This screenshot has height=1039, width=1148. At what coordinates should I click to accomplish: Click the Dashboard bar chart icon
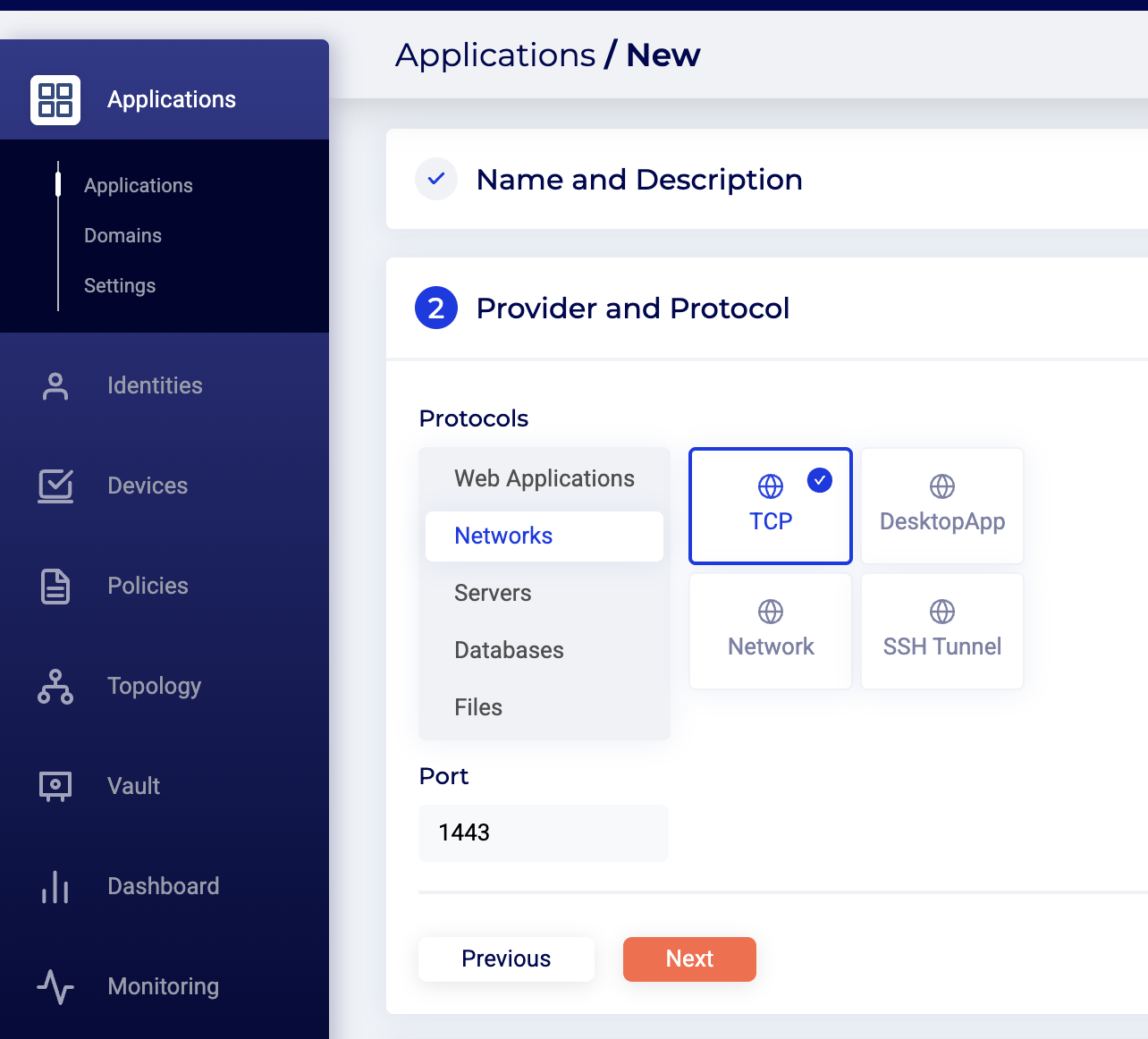pyautogui.click(x=55, y=887)
